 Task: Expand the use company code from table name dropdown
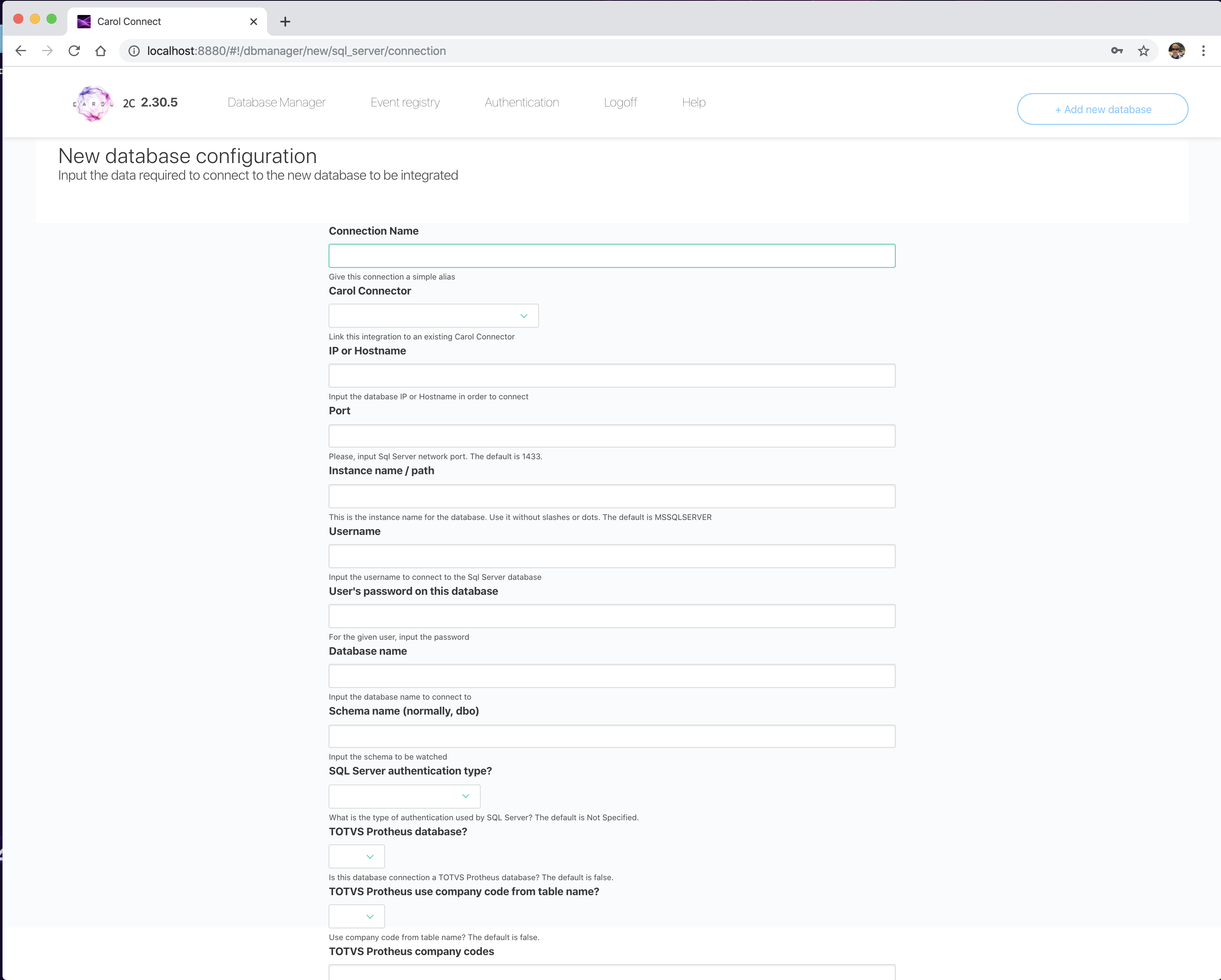(x=357, y=916)
